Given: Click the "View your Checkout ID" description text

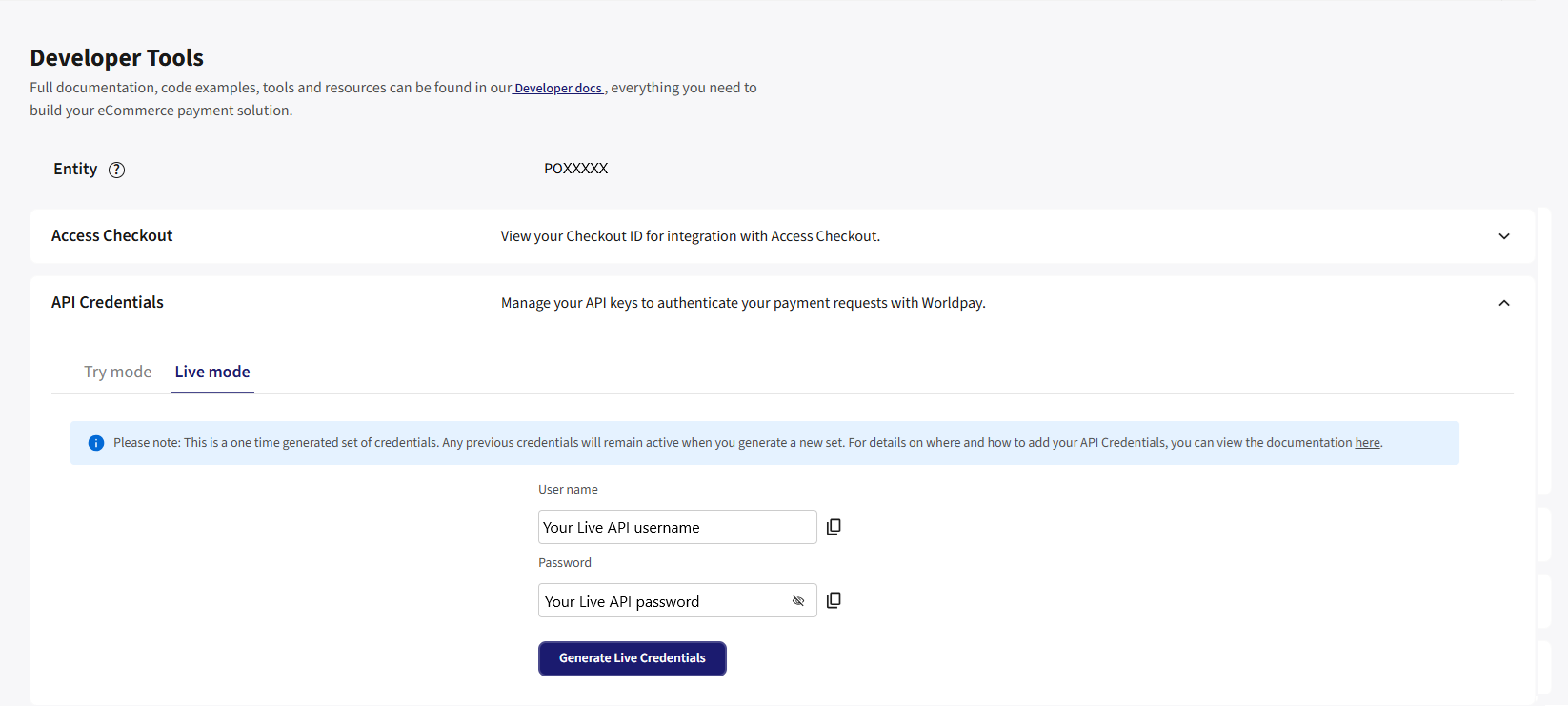Looking at the screenshot, I should (690, 236).
